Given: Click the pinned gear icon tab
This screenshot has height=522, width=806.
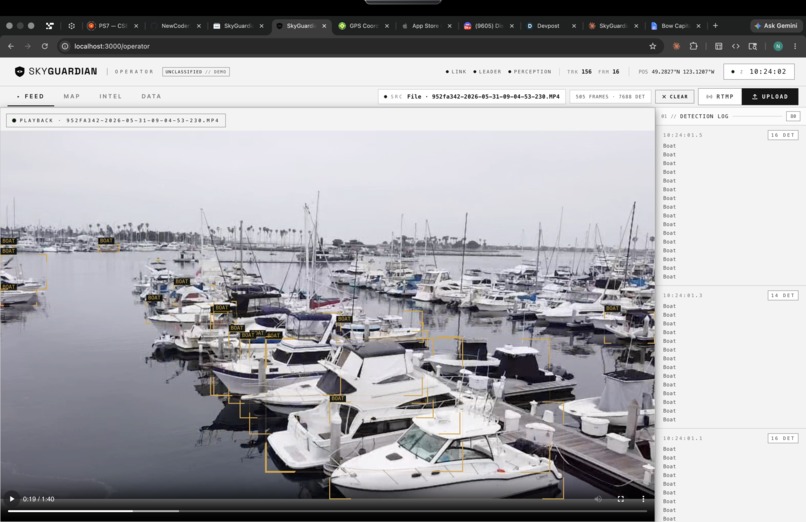Looking at the screenshot, I should click(71, 26).
